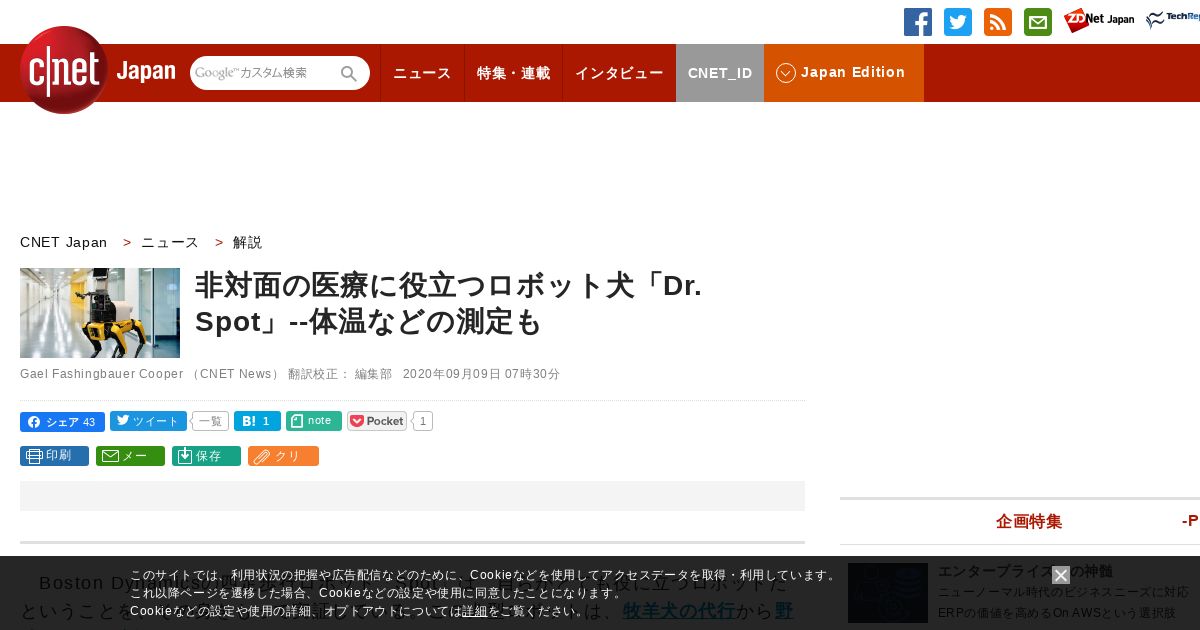Open the RSS feed icon
Viewport: 1200px width, 630px height.
tap(998, 22)
